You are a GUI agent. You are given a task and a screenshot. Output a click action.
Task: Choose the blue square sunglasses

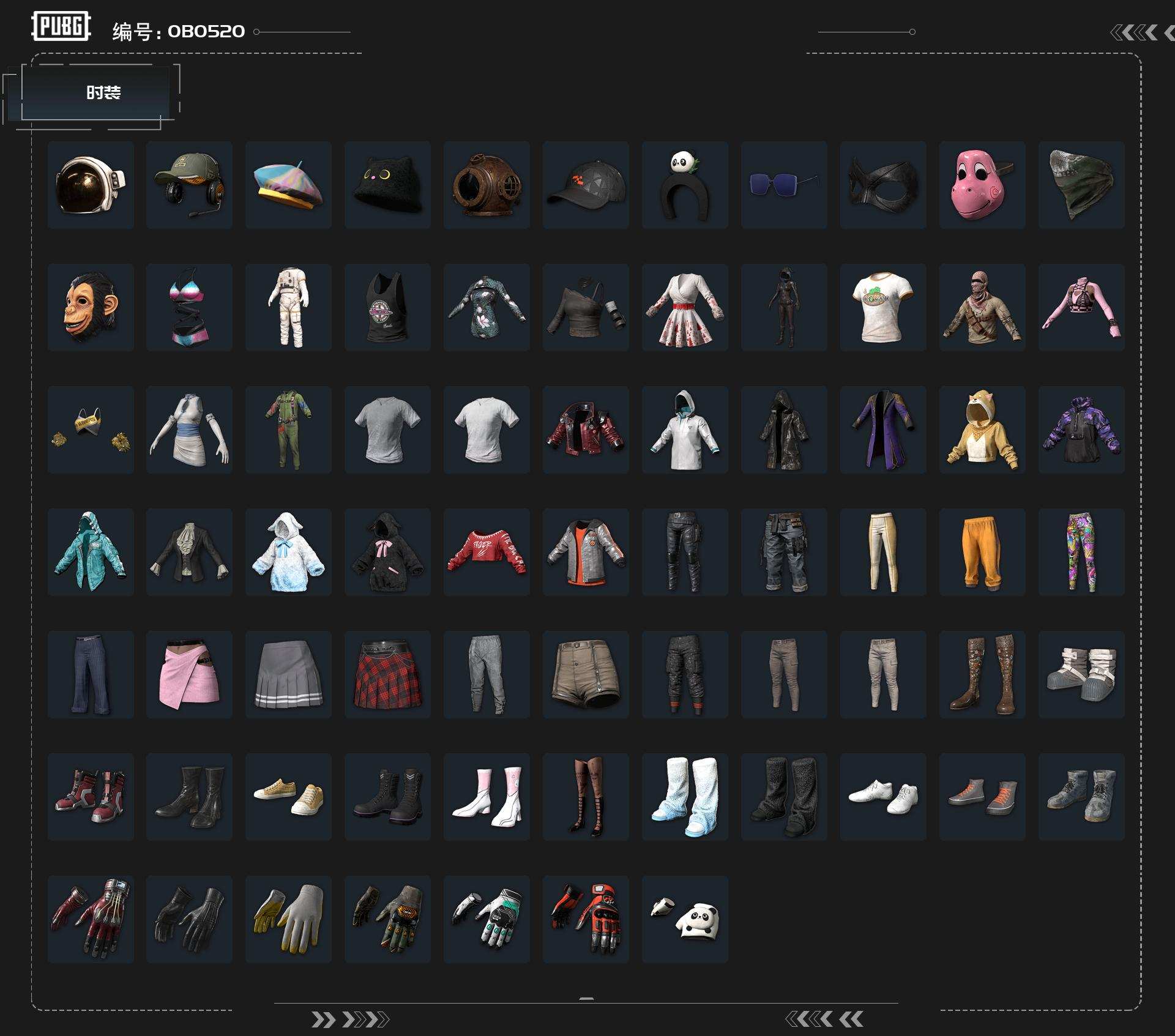pos(785,185)
